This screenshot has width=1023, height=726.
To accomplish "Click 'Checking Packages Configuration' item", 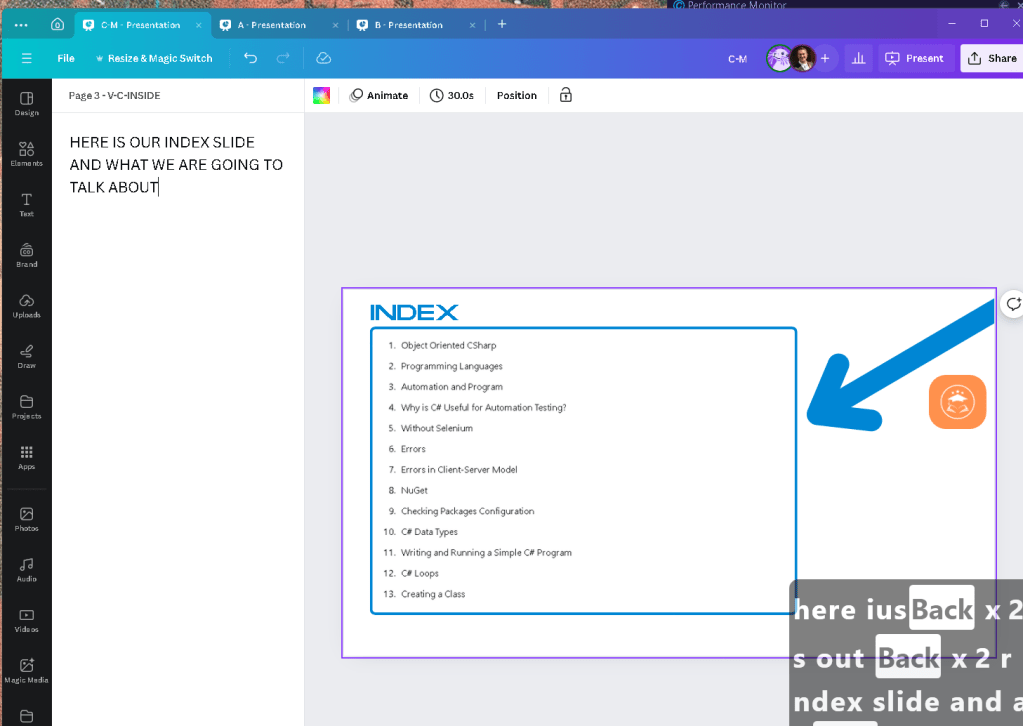I will [467, 511].
